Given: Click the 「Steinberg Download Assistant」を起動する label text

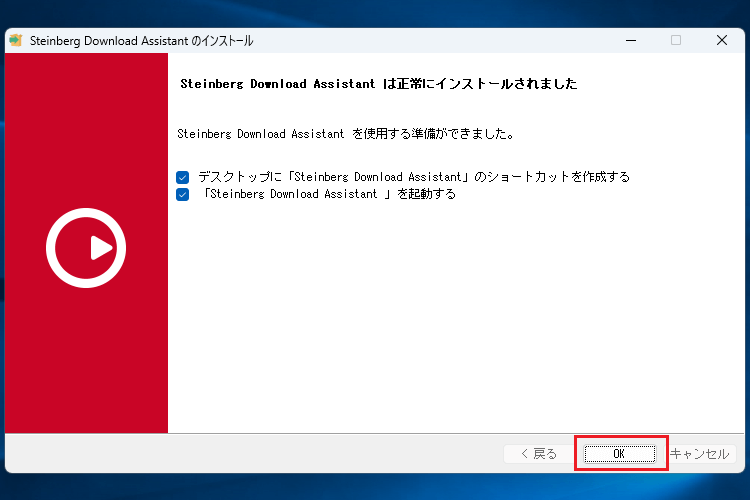Looking at the screenshot, I should (x=328, y=195).
